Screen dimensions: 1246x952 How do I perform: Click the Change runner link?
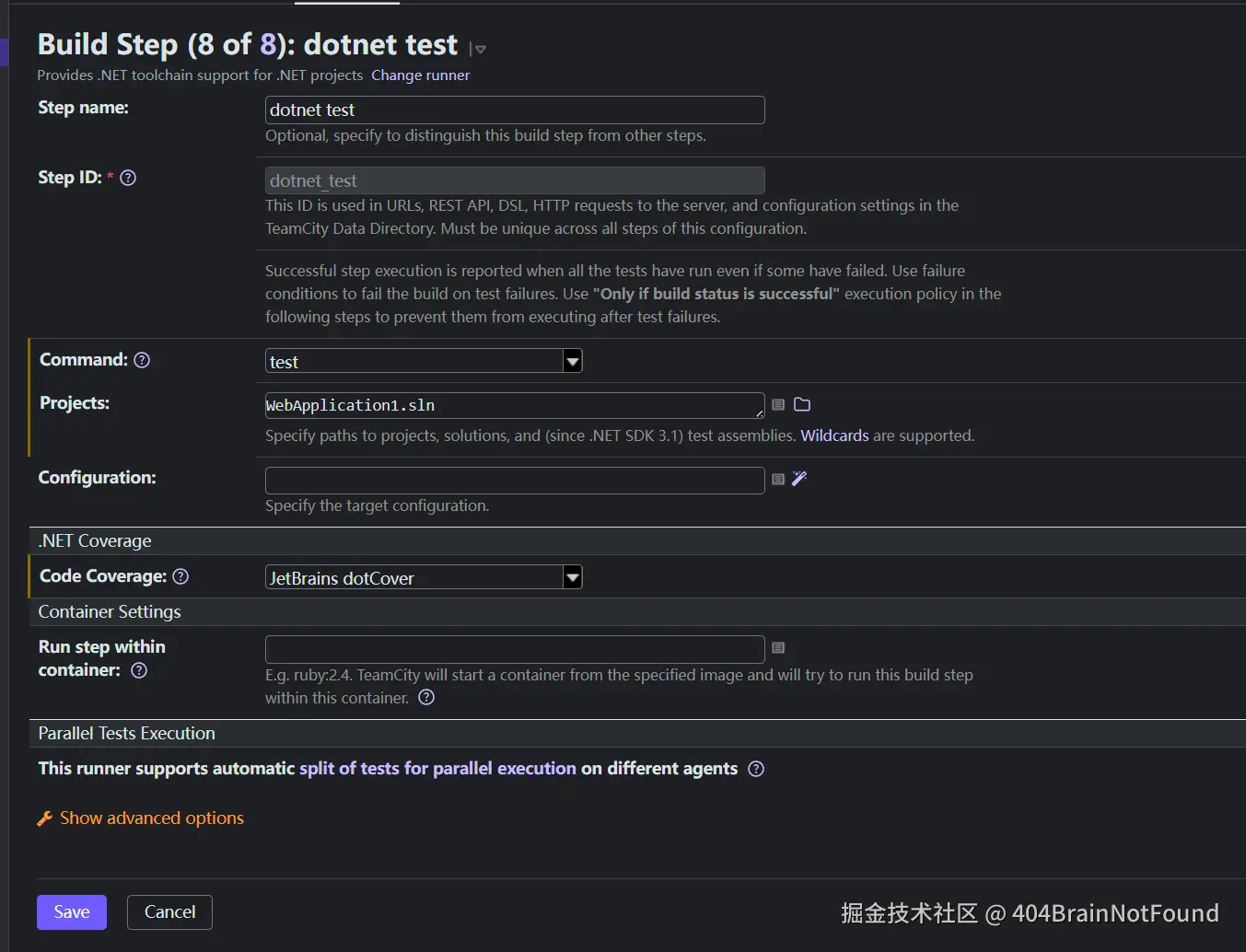(x=420, y=75)
